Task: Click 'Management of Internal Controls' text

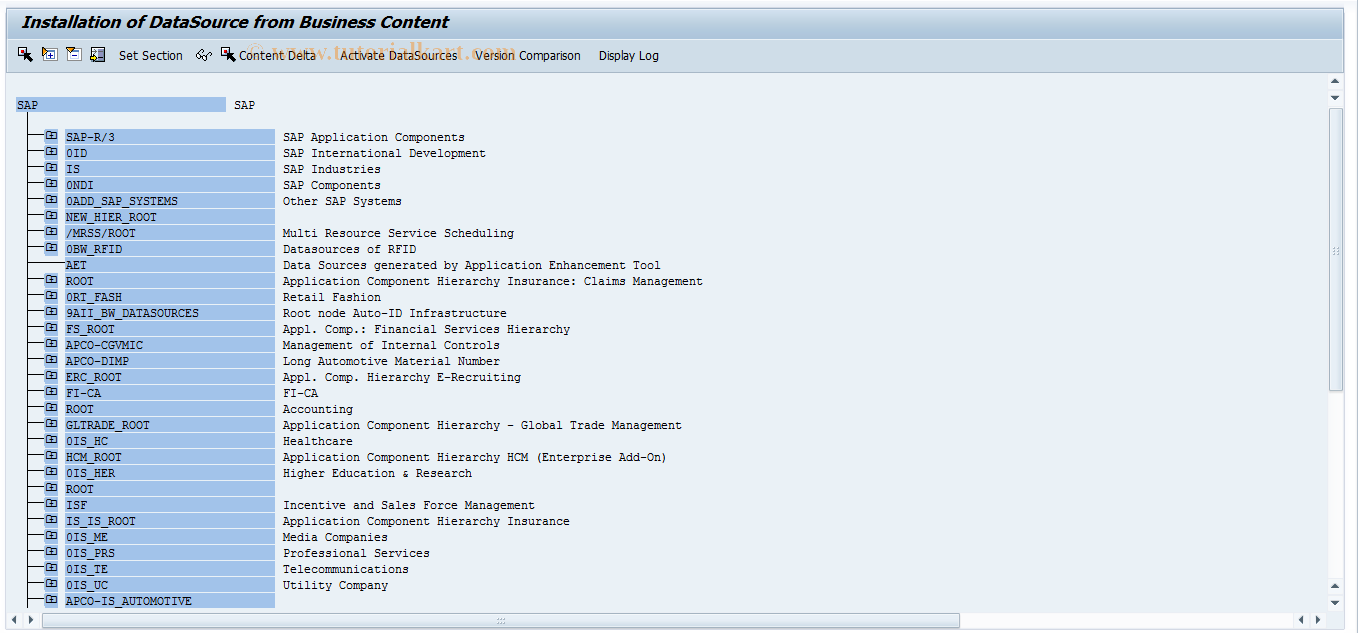Action: coord(391,345)
